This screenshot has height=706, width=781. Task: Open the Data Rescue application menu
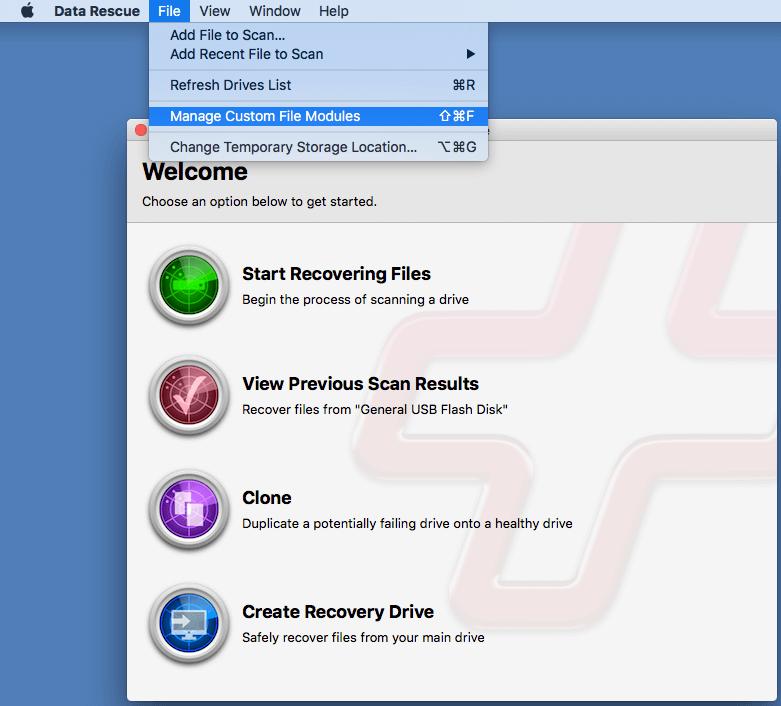pyautogui.click(x=97, y=11)
